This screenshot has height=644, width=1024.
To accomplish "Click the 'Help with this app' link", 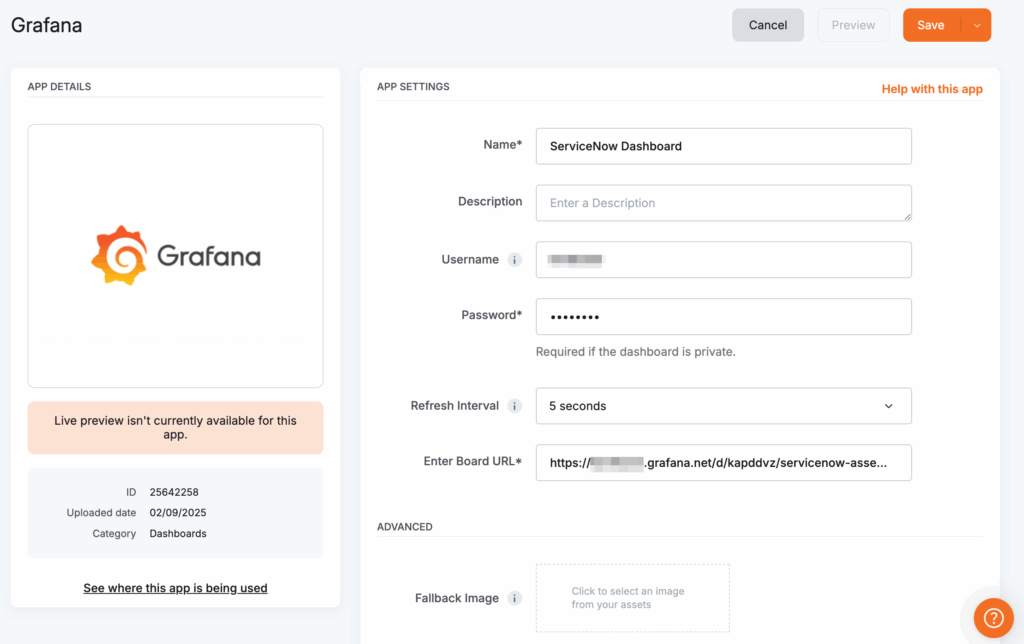I will point(931,89).
